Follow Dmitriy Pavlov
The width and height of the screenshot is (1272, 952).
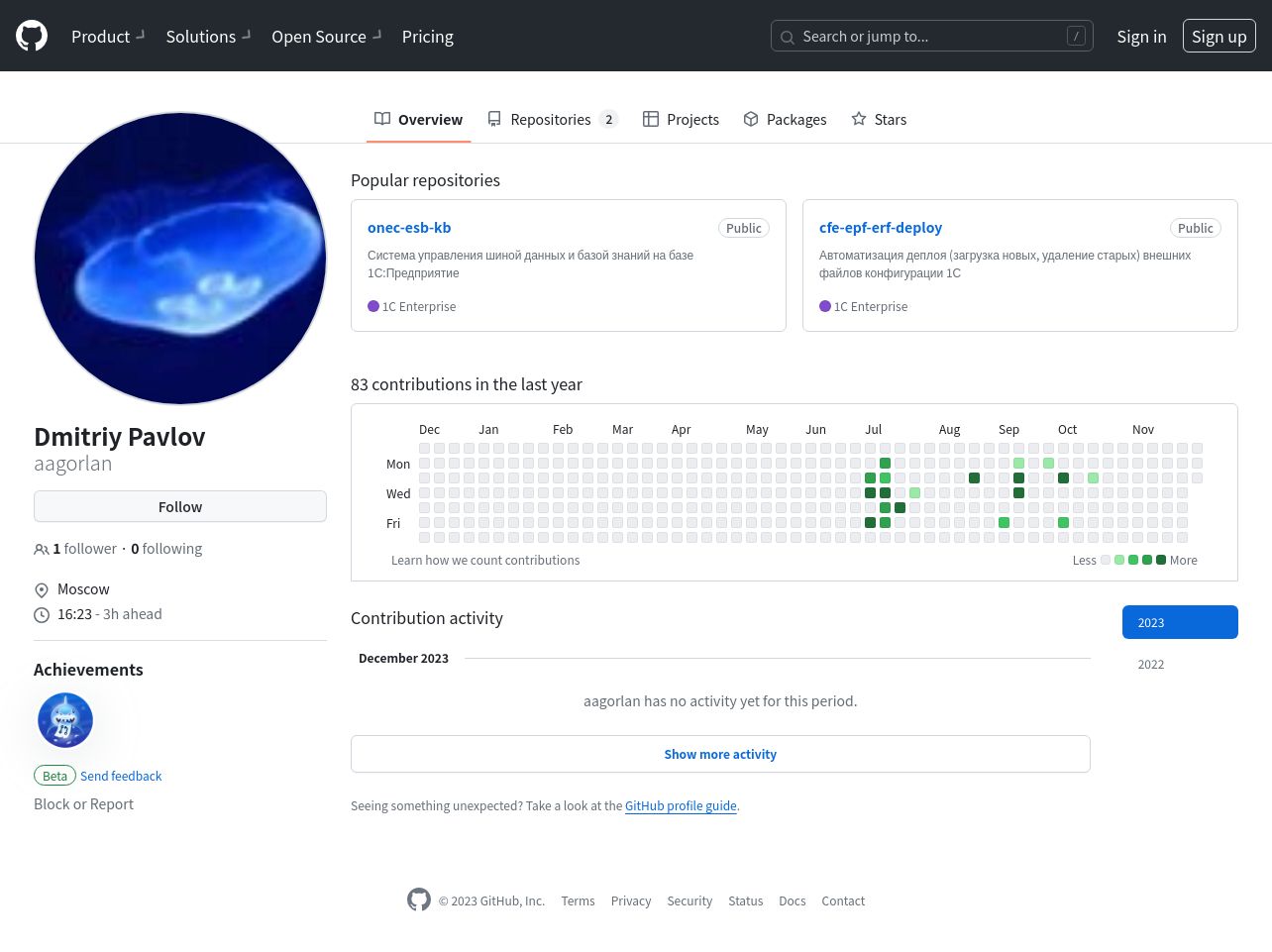pyautogui.click(x=180, y=506)
